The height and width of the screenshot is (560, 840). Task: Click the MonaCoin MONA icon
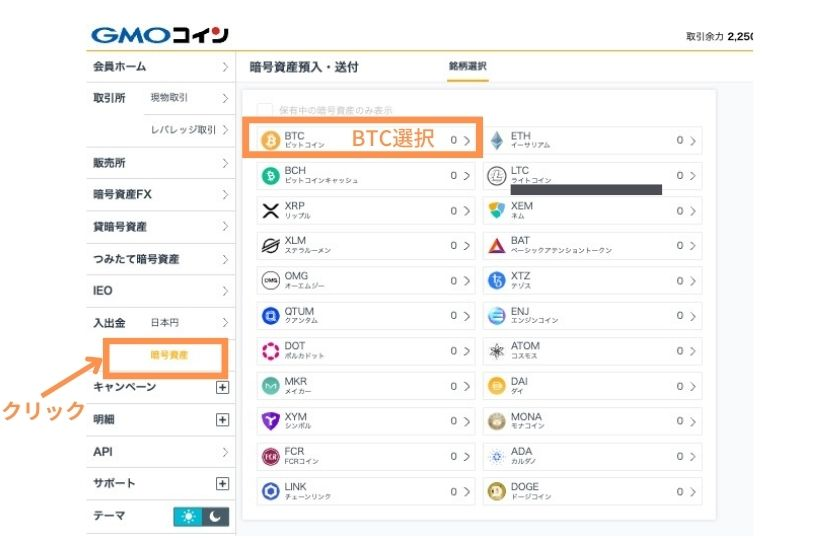[497, 421]
